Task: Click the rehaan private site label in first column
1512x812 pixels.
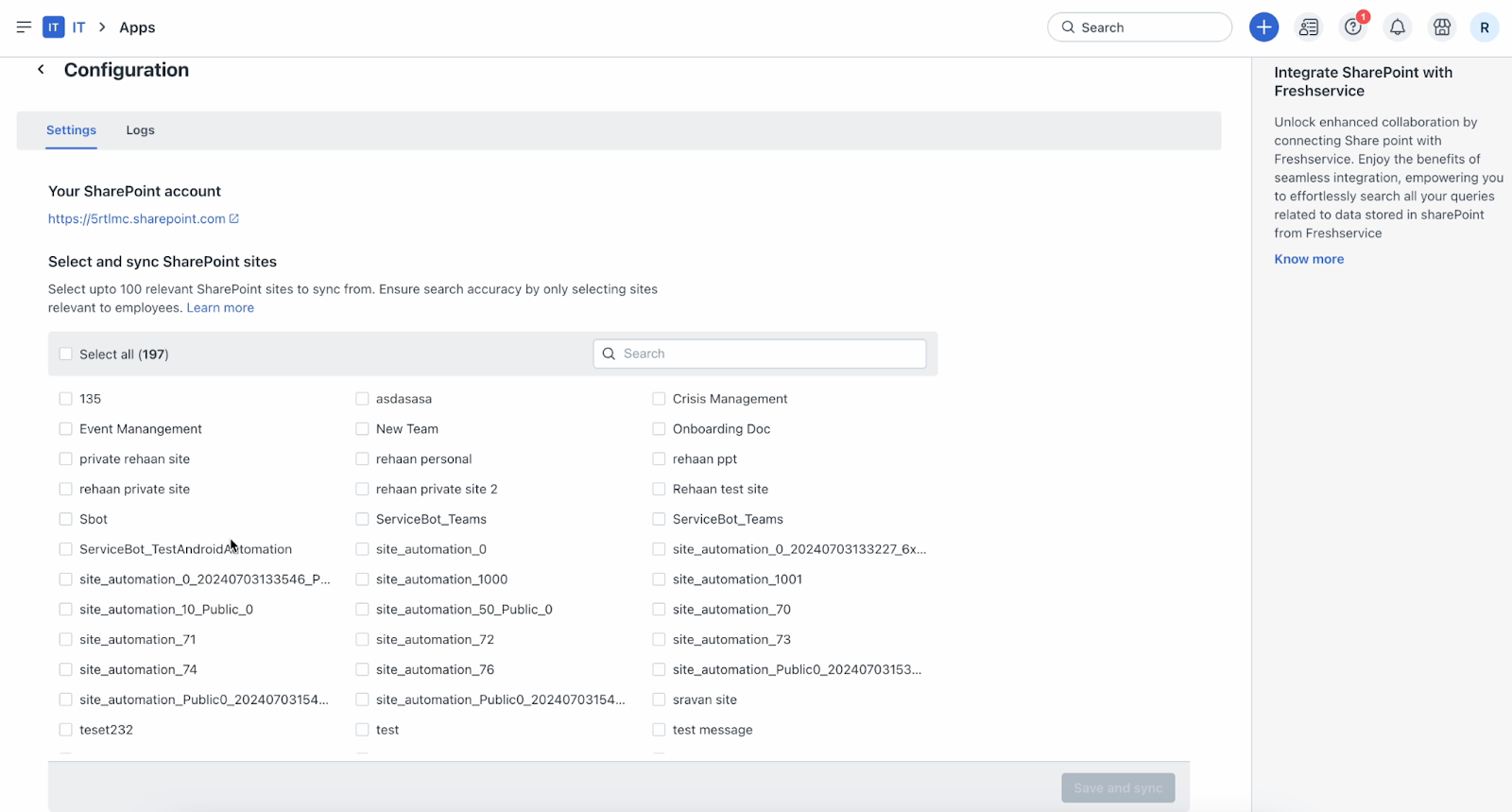Action: tap(134, 489)
